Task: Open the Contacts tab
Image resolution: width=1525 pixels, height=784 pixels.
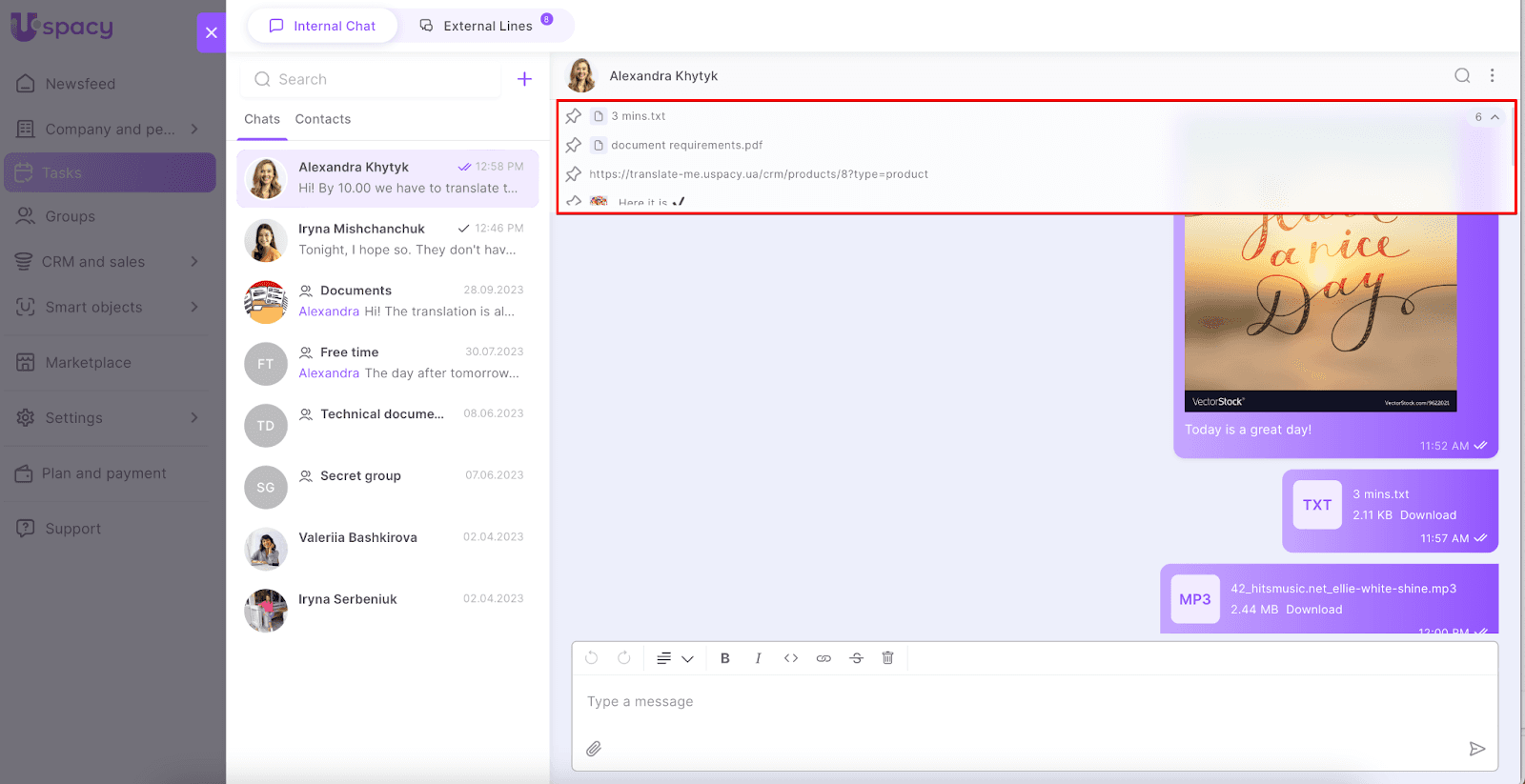Action: tap(323, 119)
